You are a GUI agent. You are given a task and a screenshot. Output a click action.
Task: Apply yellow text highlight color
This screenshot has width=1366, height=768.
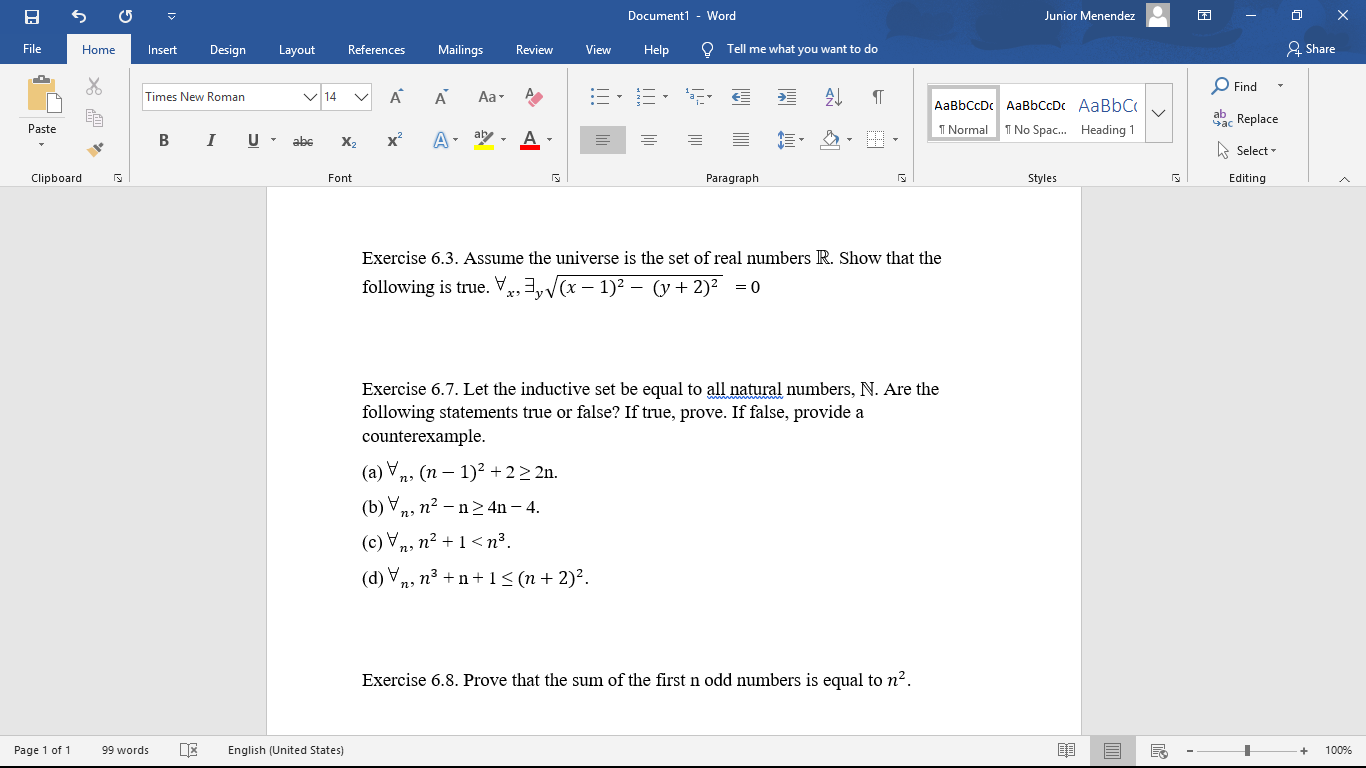(x=484, y=140)
